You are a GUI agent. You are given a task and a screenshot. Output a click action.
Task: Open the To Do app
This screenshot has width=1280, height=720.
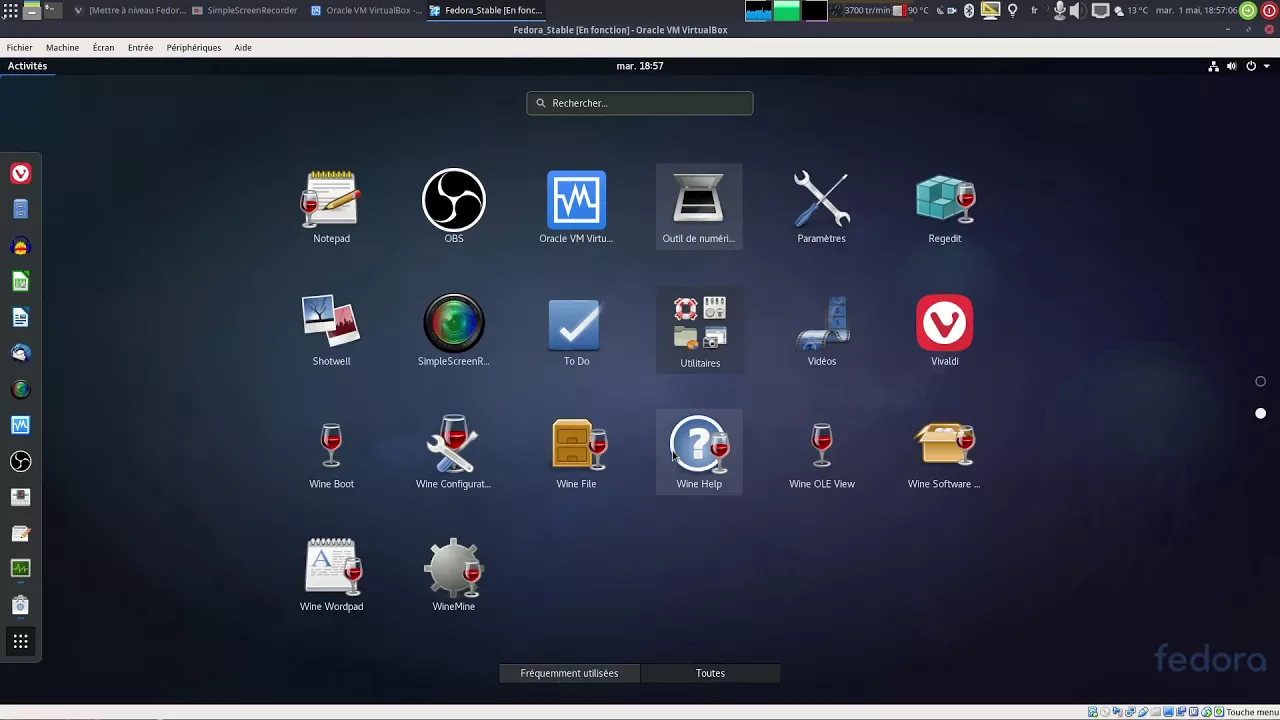576,330
